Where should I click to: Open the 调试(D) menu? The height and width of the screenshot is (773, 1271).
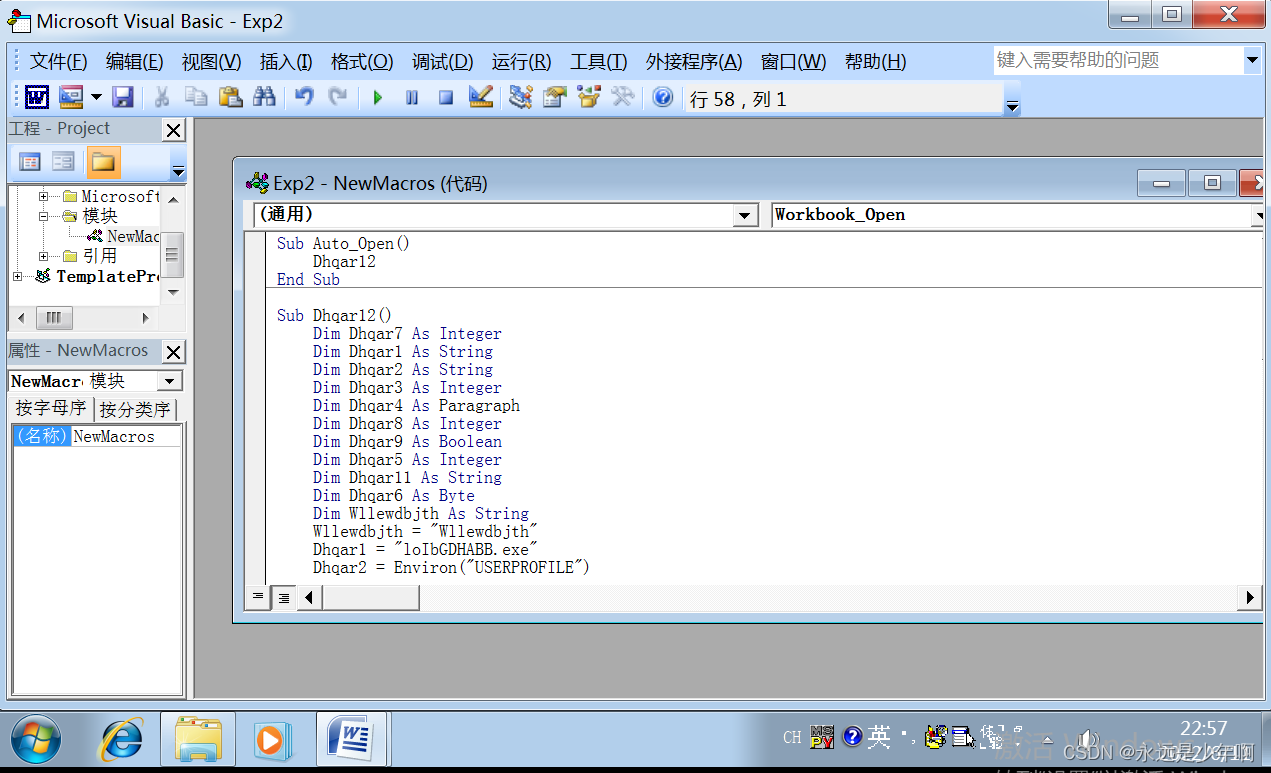click(443, 62)
